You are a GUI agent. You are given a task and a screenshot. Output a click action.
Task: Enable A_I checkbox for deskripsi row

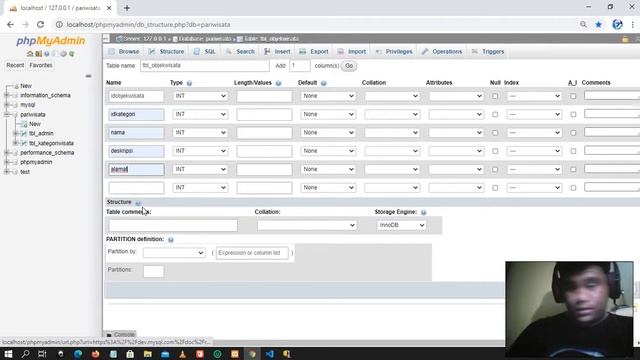[x=573, y=151]
